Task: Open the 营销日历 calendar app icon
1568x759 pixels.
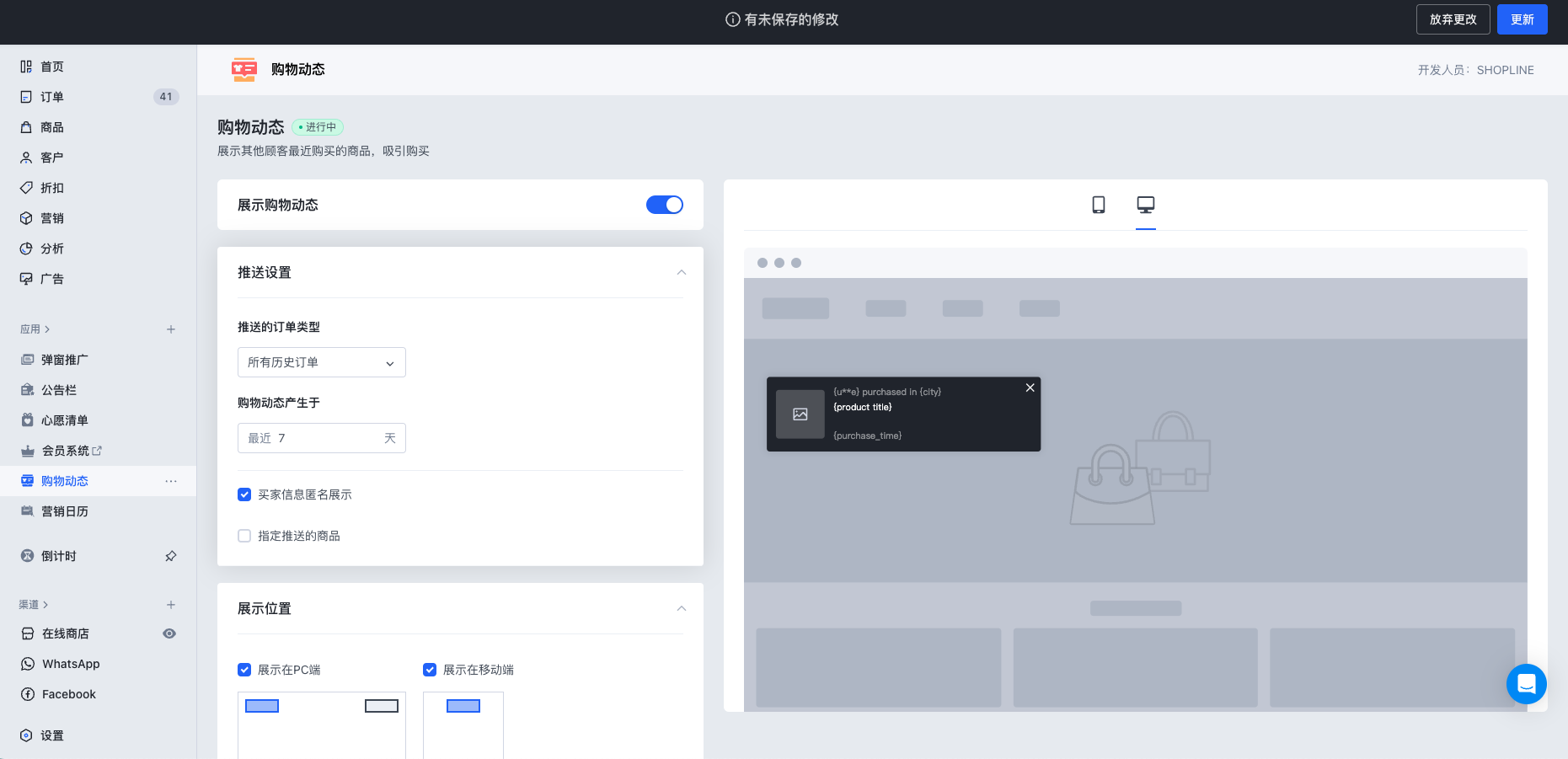Action: click(28, 511)
